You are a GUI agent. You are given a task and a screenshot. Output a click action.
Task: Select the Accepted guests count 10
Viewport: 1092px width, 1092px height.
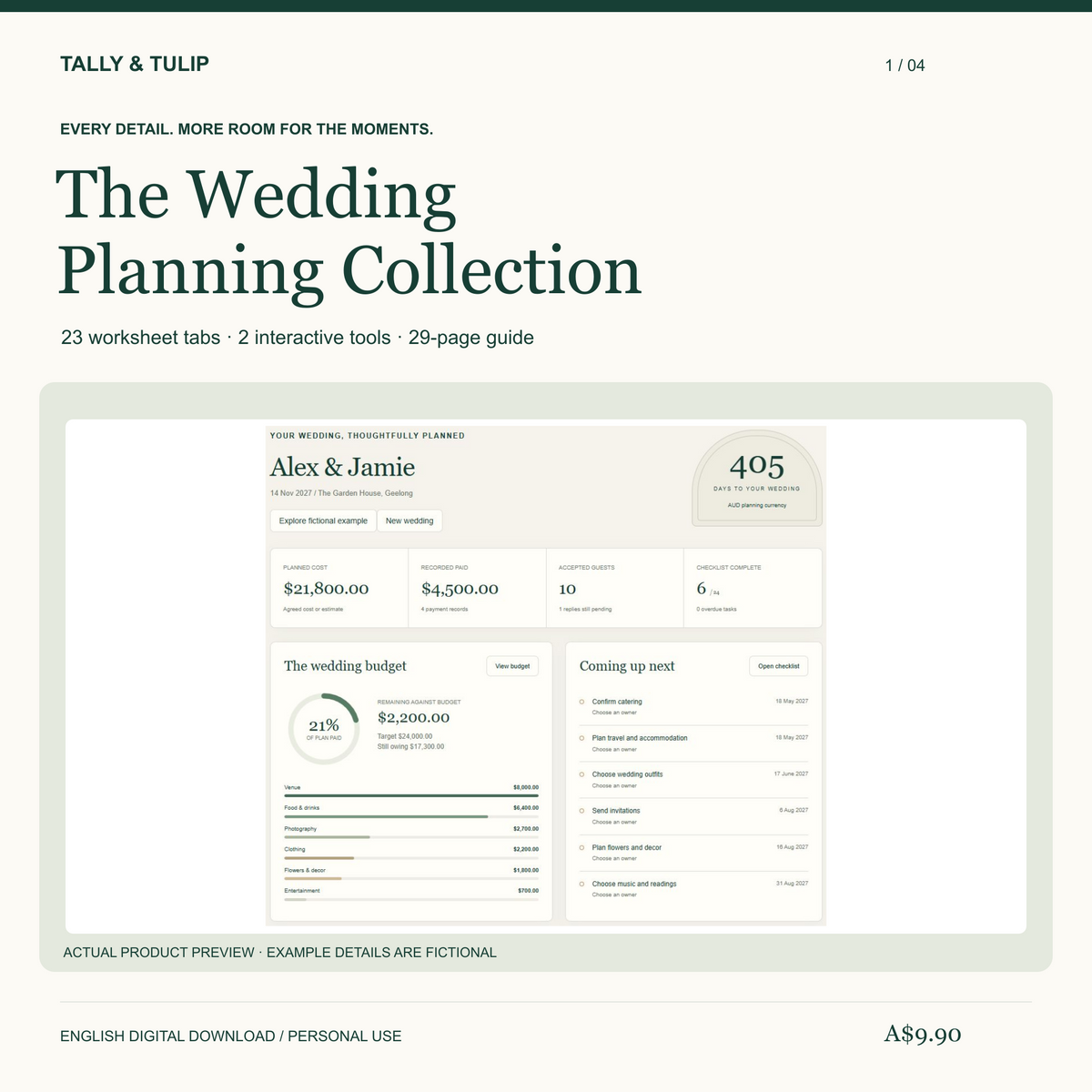click(567, 589)
